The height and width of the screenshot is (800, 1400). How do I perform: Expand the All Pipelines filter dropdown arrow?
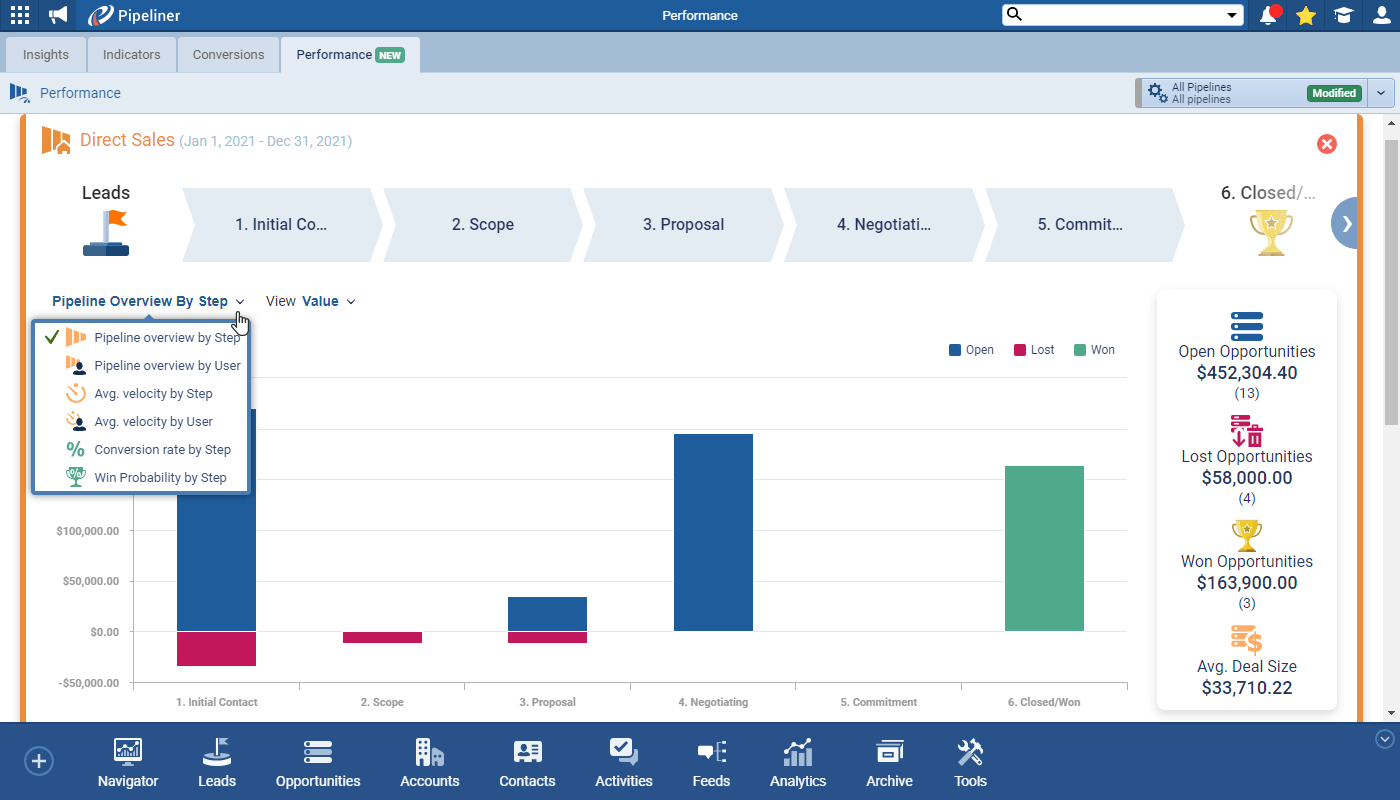coord(1381,93)
